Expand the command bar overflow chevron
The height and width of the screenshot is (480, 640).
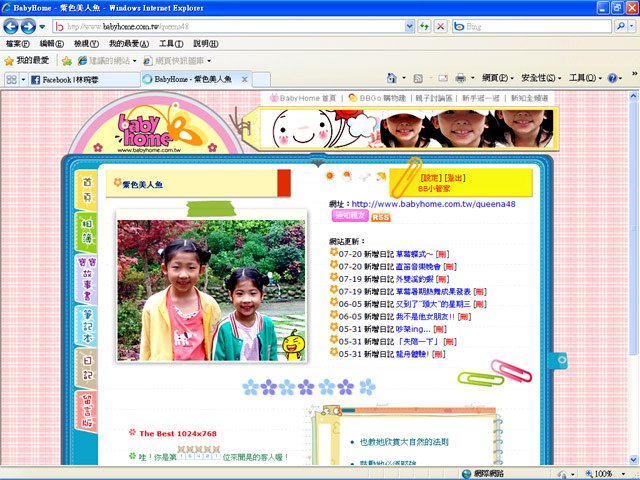click(635, 73)
